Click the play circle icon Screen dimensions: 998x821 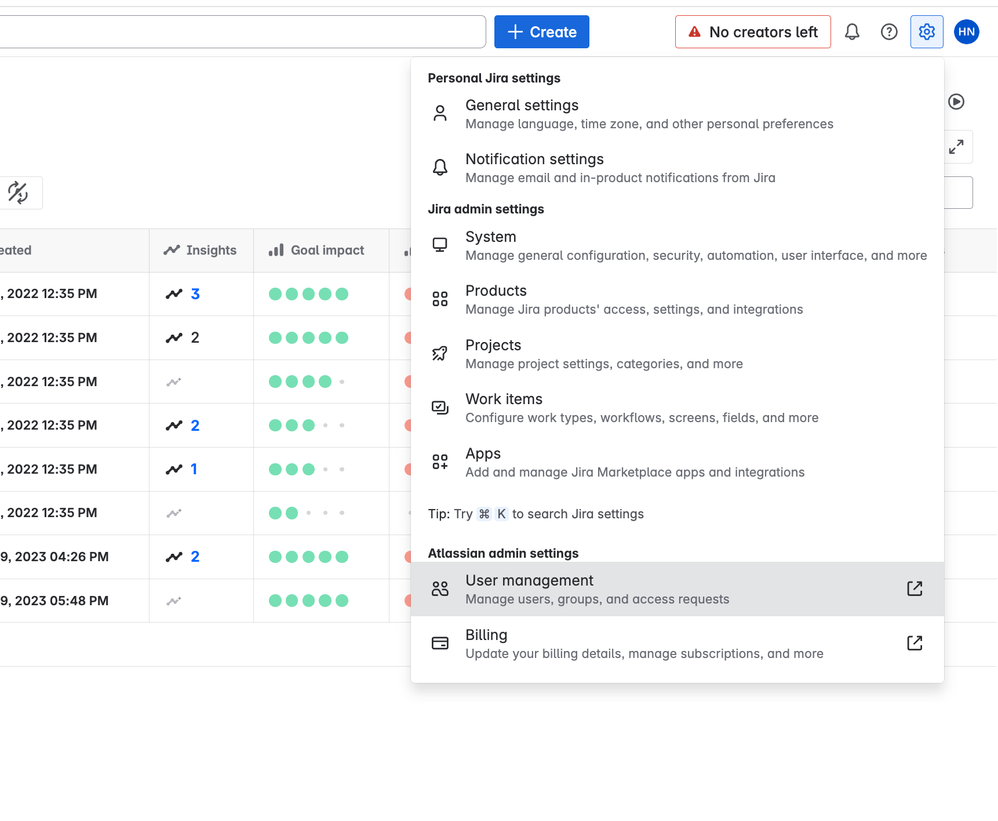[956, 101]
